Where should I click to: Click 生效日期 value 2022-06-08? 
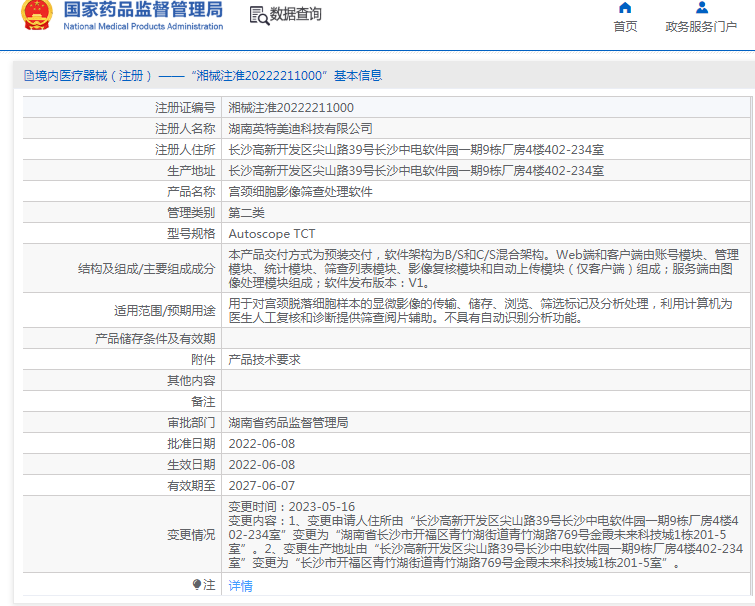pyautogui.click(x=261, y=465)
